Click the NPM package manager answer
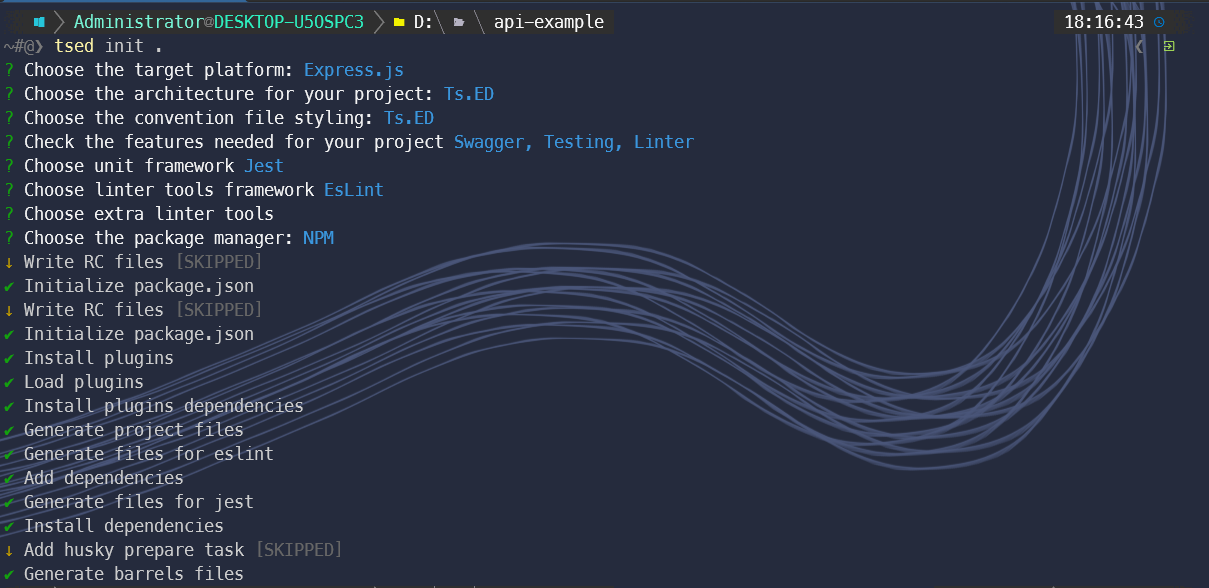The width and height of the screenshot is (1209, 588). tap(318, 238)
